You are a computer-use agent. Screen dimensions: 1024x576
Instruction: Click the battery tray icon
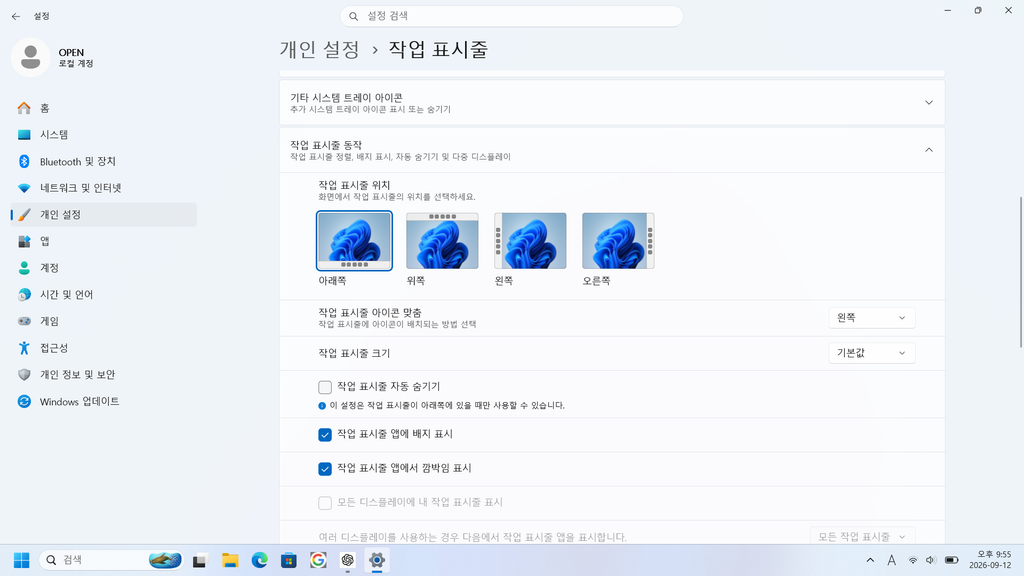[x=952, y=560]
